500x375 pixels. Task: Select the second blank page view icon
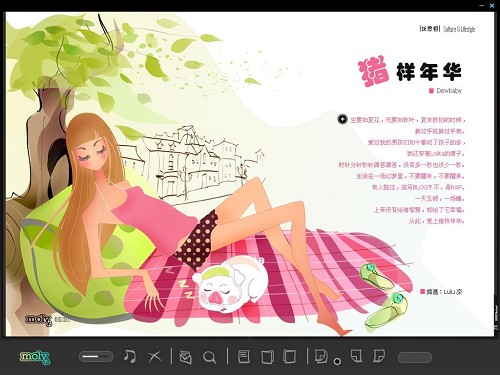267,356
